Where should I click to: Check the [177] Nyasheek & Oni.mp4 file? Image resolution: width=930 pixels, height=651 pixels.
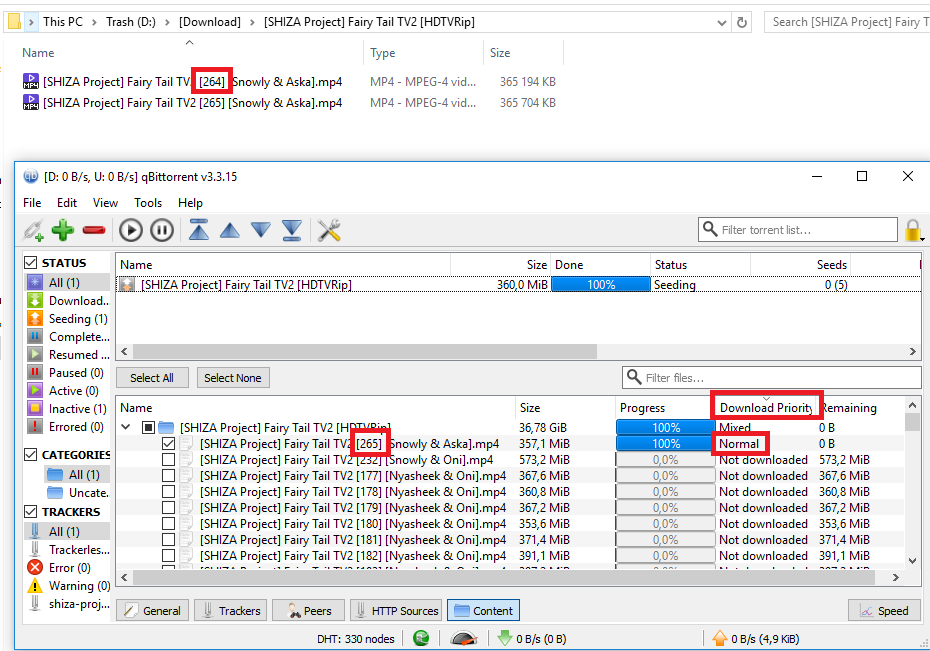168,476
